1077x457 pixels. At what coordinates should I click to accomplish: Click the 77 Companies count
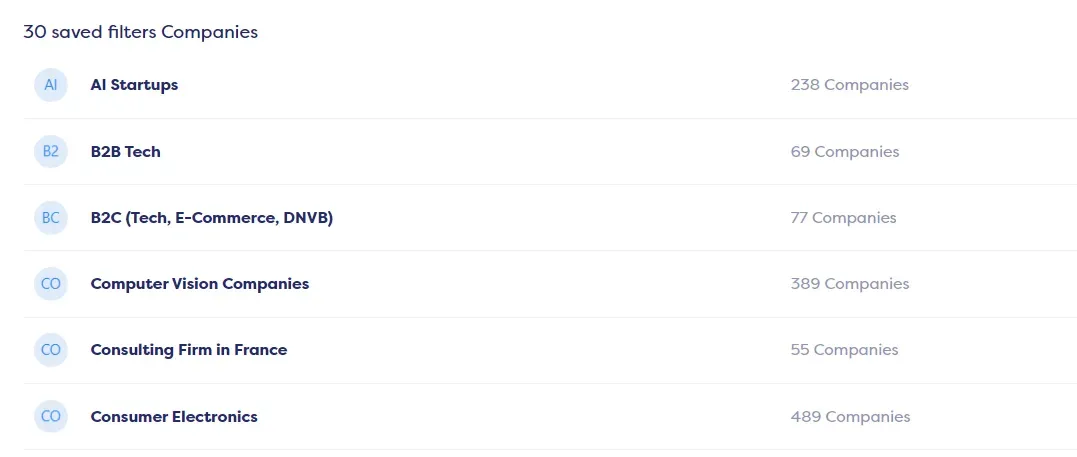pos(843,218)
